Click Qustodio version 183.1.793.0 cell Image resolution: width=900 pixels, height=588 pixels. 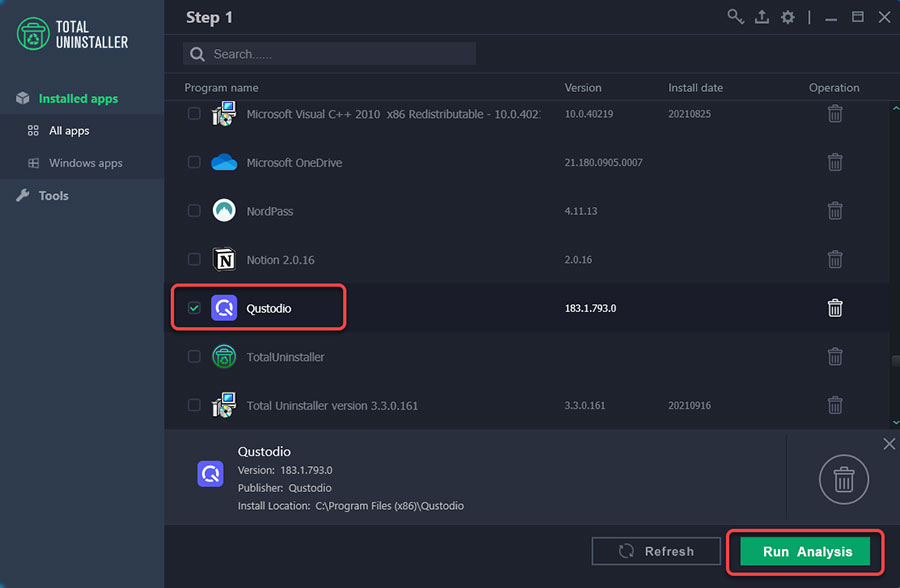coord(590,308)
